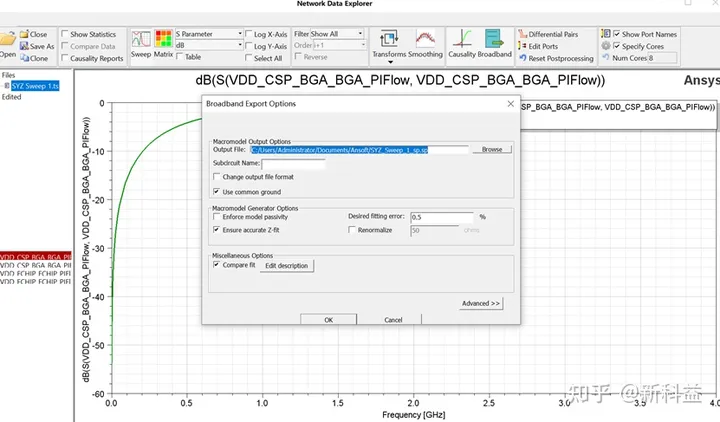Click the Clone icon

click(x=24, y=58)
